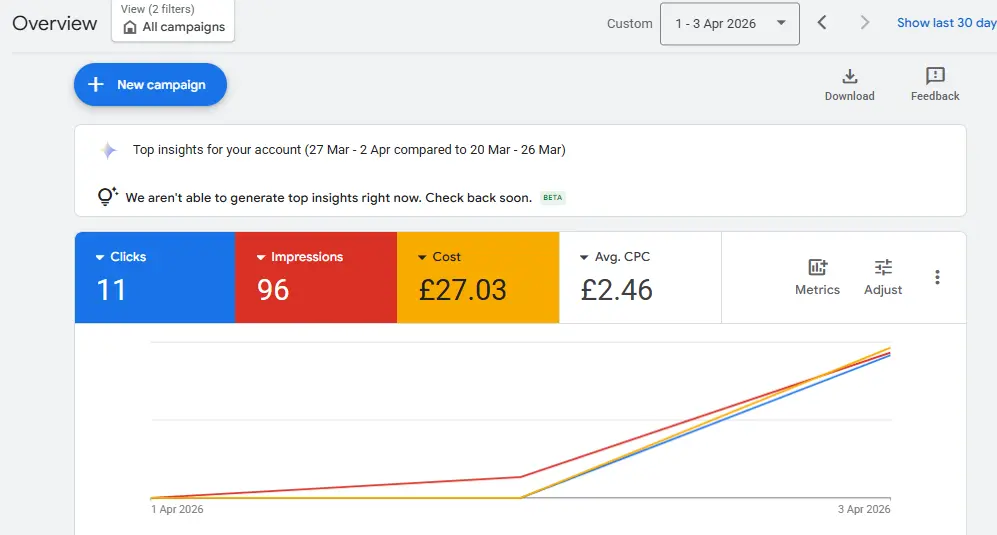The image size is (997, 535).
Task: Expand the Cost metric dropdown
Action: pyautogui.click(x=422, y=257)
